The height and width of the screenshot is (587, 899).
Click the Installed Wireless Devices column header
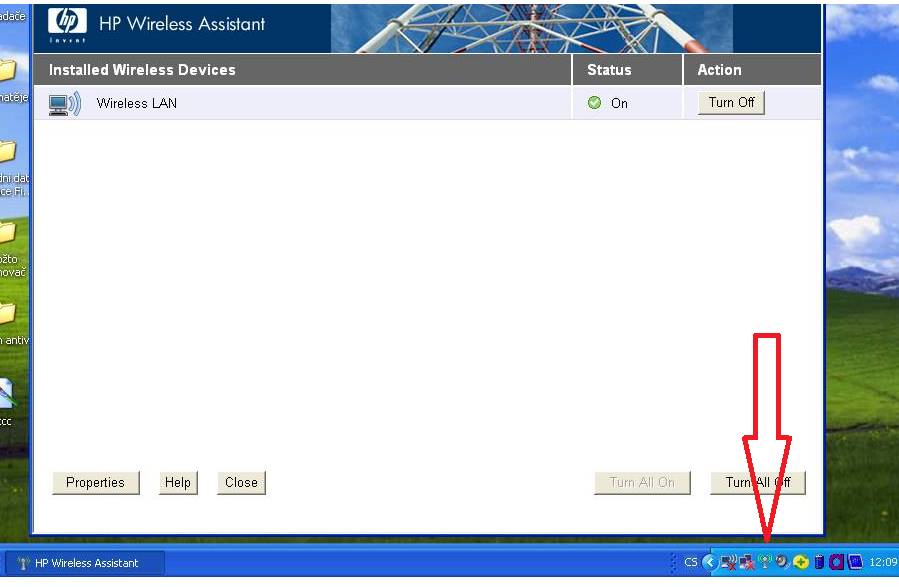[302, 70]
